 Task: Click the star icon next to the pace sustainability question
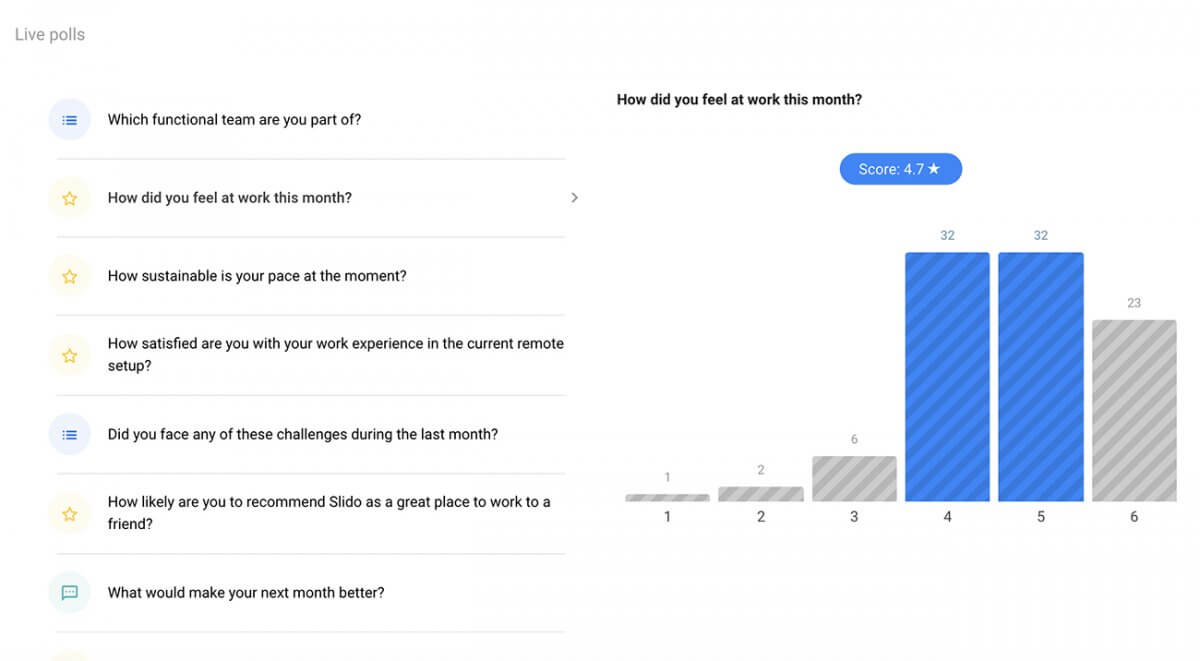click(x=69, y=275)
